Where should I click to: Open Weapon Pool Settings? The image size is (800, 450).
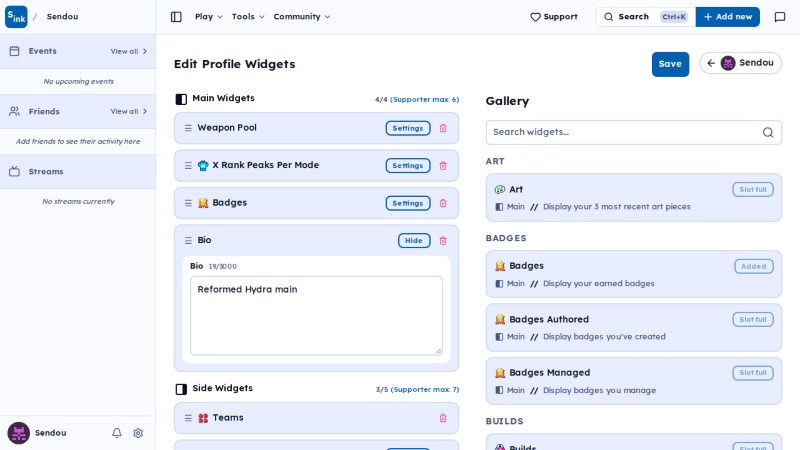(408, 128)
